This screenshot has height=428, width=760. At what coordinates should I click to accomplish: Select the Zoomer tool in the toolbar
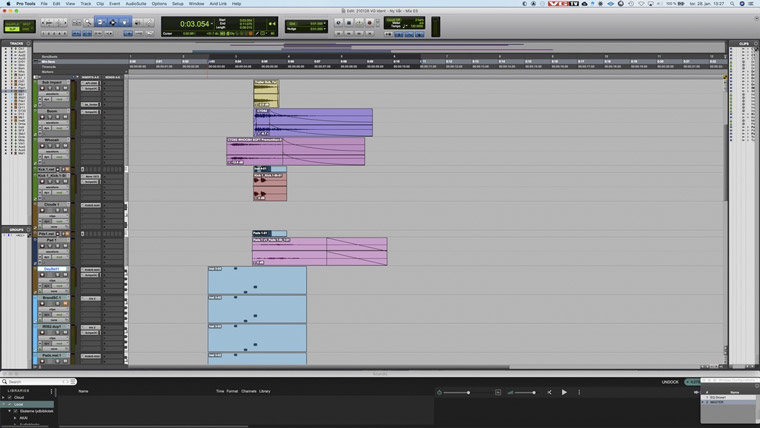tap(88, 22)
